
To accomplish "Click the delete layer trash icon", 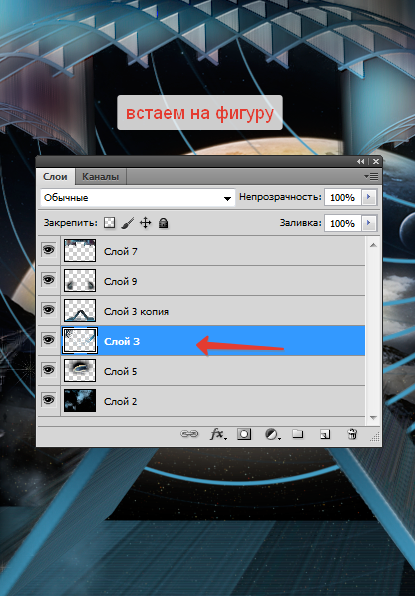I will (x=352, y=434).
